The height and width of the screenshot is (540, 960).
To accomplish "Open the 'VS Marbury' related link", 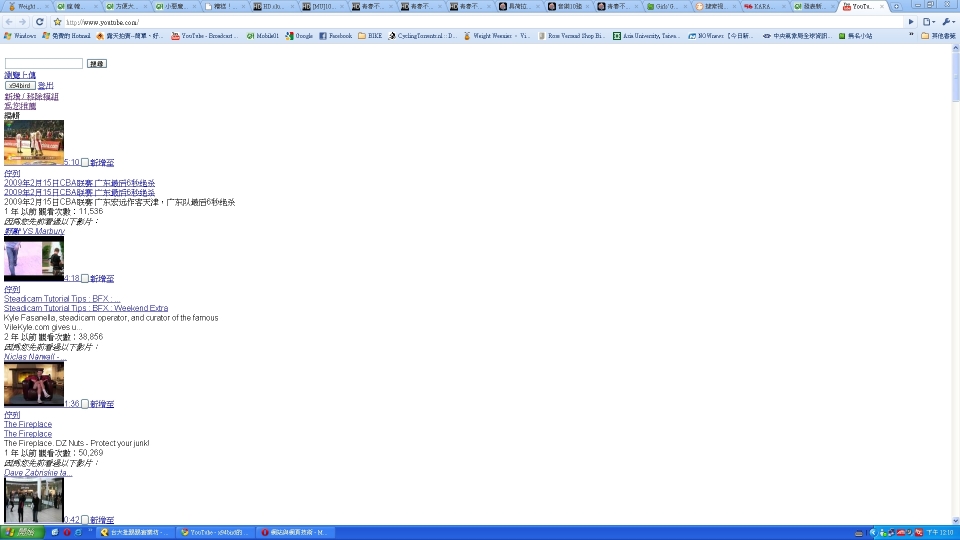I will click(34, 231).
